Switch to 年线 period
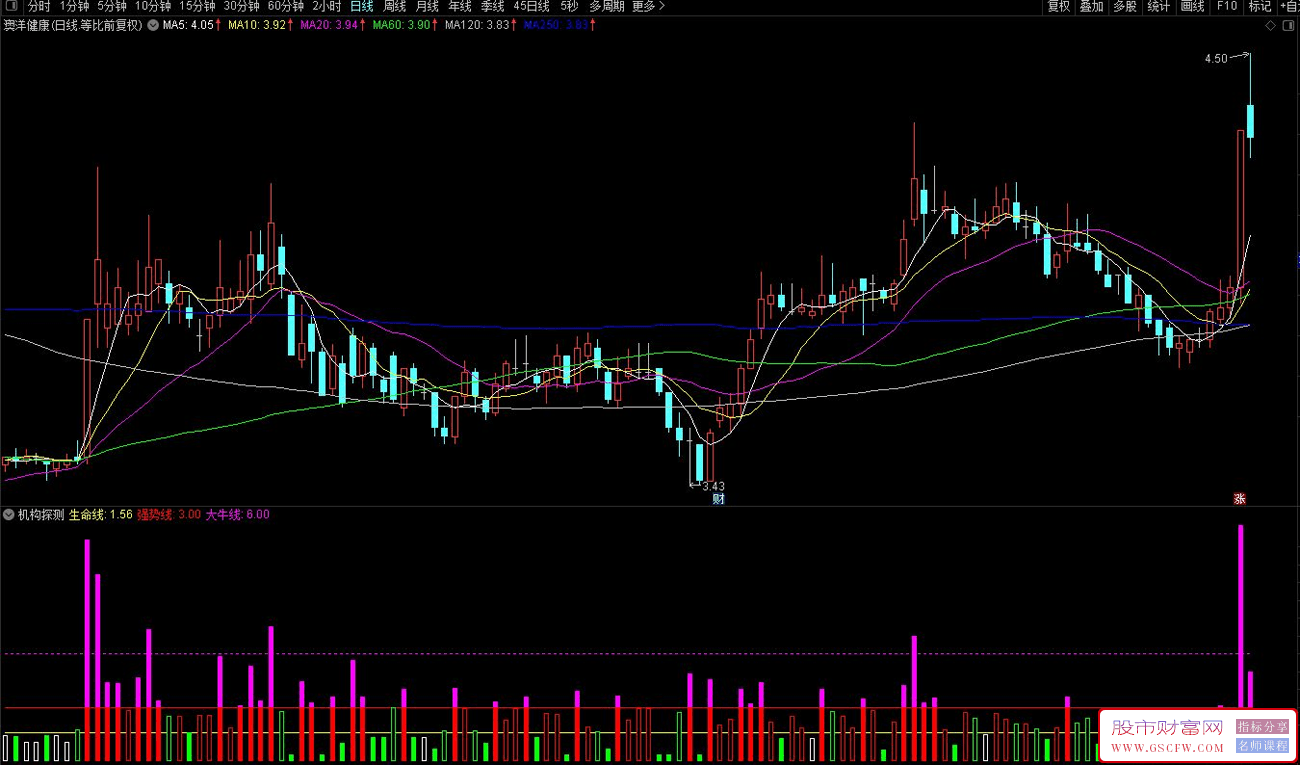This screenshot has height=765, width=1300. coord(460,6)
